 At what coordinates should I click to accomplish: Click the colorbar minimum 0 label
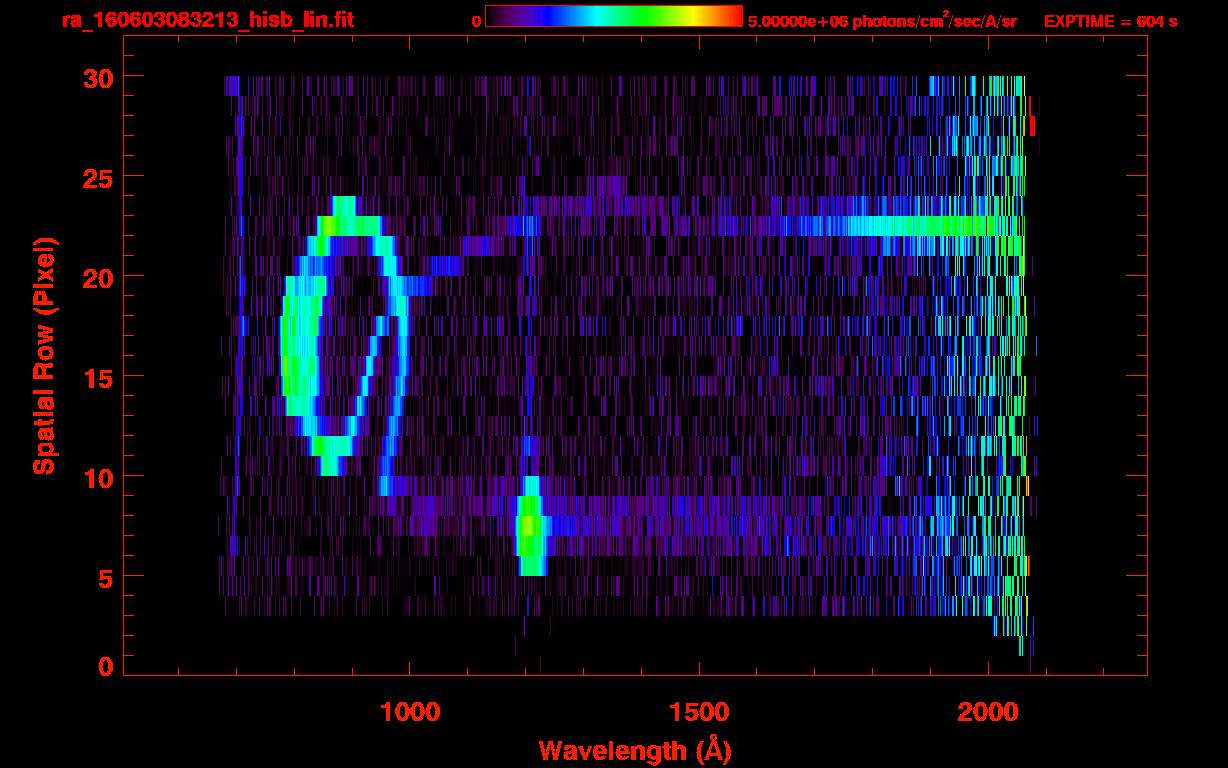click(x=476, y=21)
